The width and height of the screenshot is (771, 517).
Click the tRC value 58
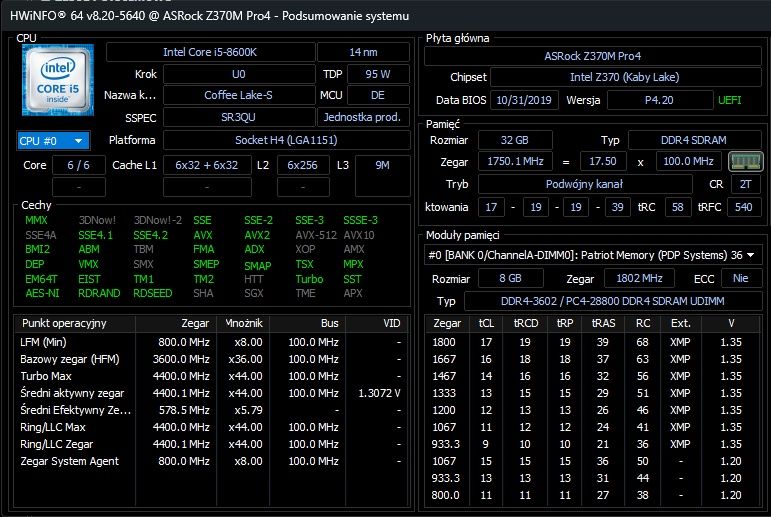pos(678,207)
